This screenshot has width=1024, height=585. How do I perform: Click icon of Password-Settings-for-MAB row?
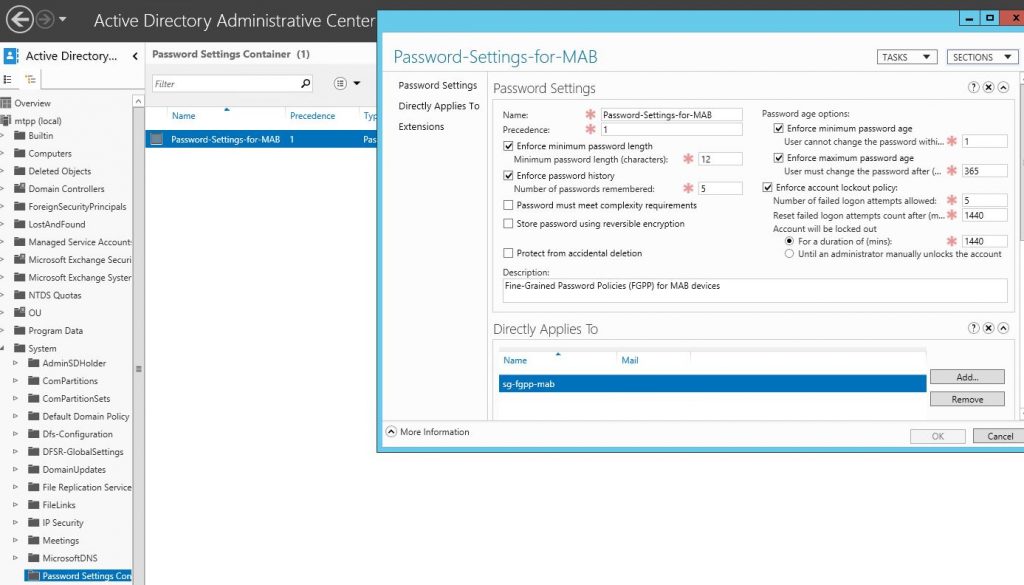156,139
